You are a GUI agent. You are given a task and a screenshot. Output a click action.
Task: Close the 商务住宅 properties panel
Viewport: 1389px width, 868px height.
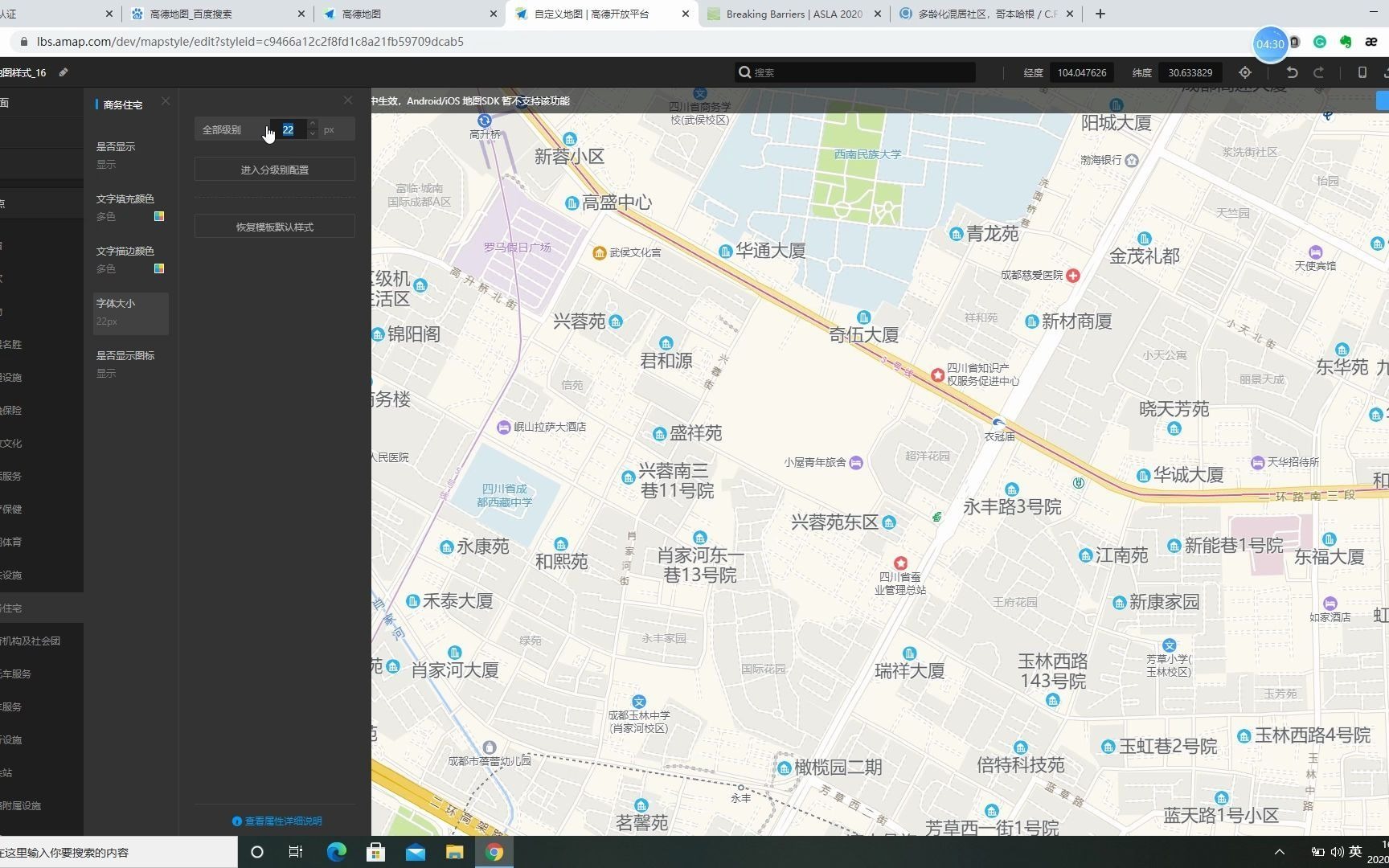[x=166, y=101]
